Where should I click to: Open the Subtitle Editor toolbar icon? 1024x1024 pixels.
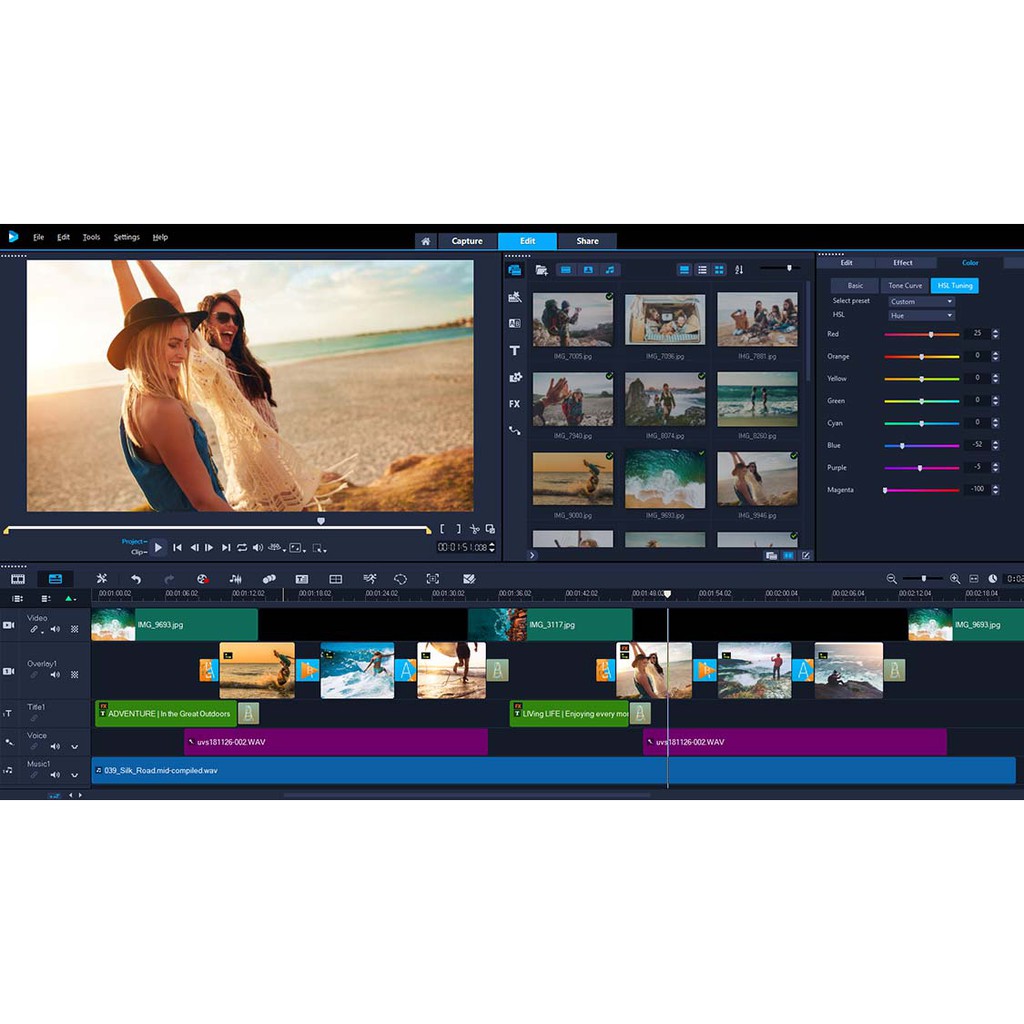point(302,579)
